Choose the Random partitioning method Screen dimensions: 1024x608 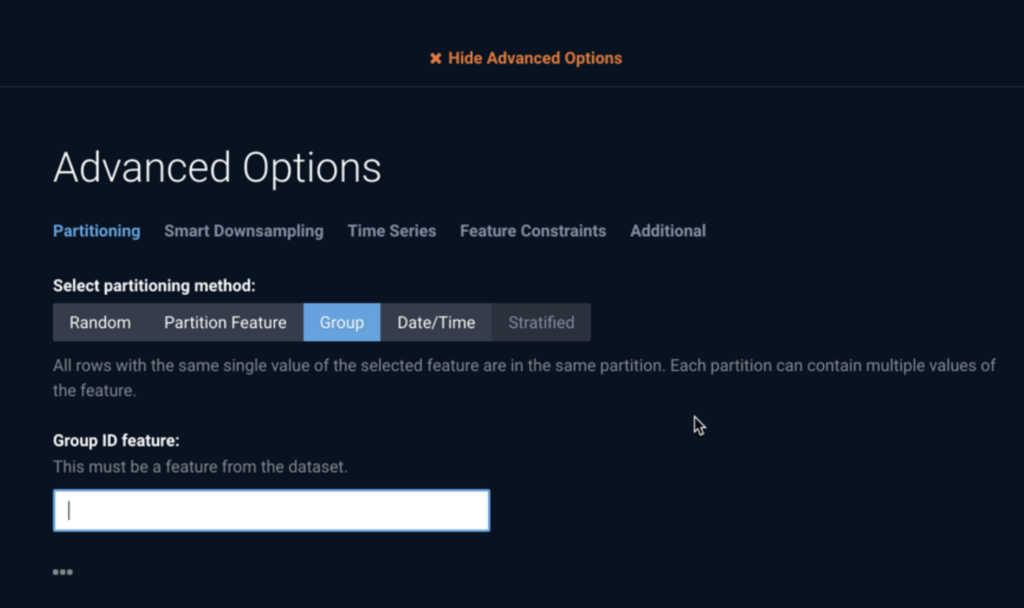pos(100,322)
